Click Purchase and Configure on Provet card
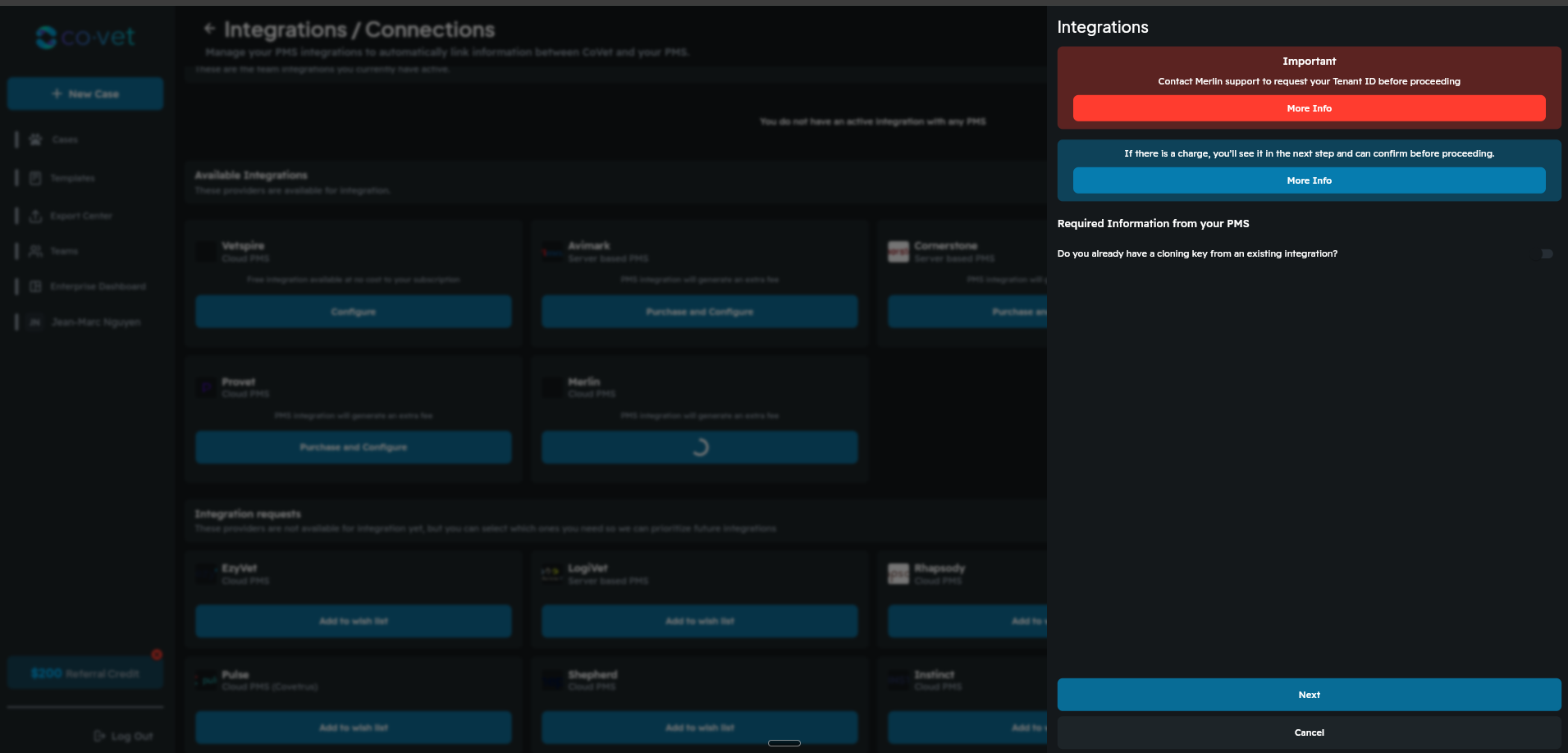 [x=353, y=447]
